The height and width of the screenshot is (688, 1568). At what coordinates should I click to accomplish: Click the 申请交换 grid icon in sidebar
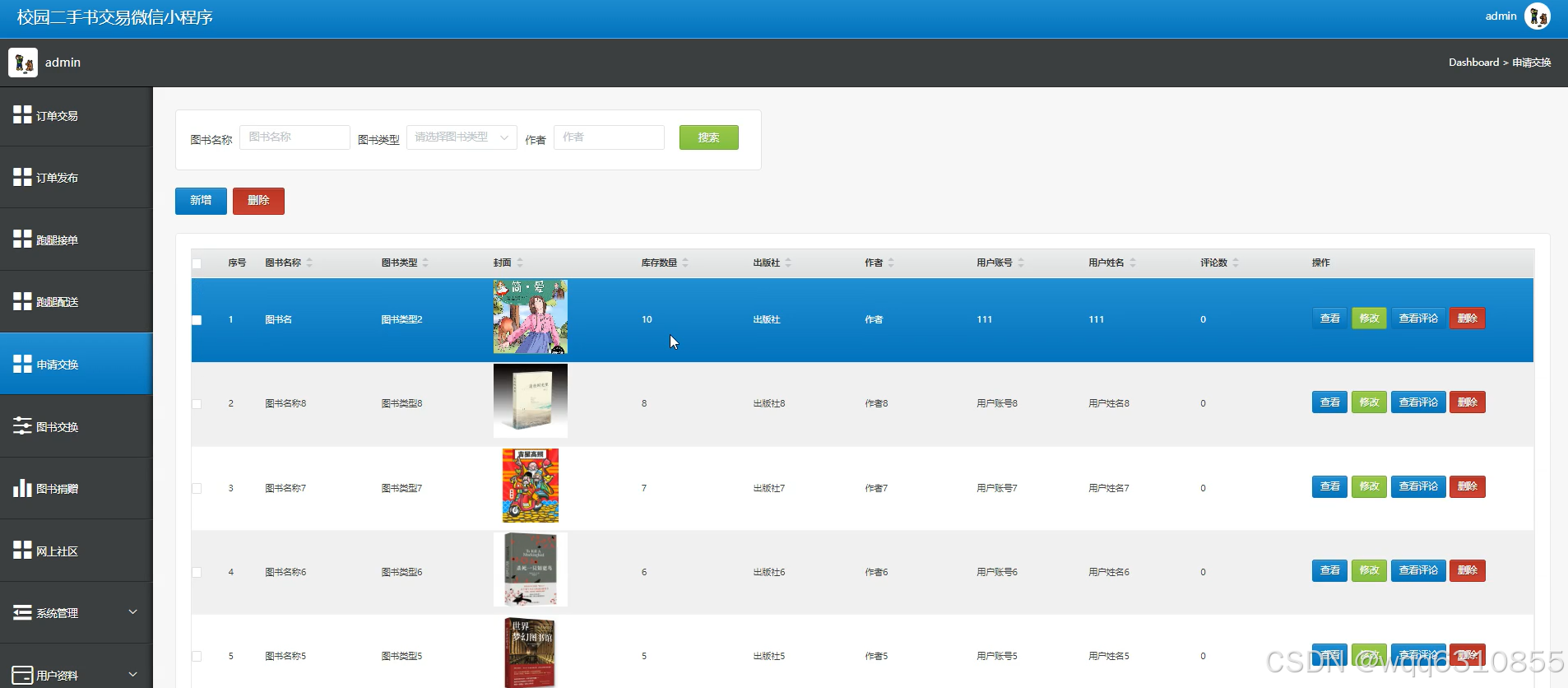tap(22, 363)
